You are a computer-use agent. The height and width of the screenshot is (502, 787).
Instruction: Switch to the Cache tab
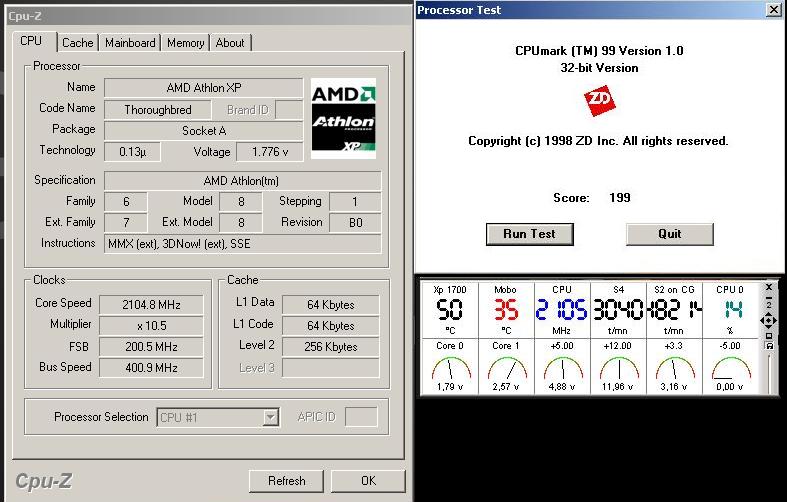[77, 43]
